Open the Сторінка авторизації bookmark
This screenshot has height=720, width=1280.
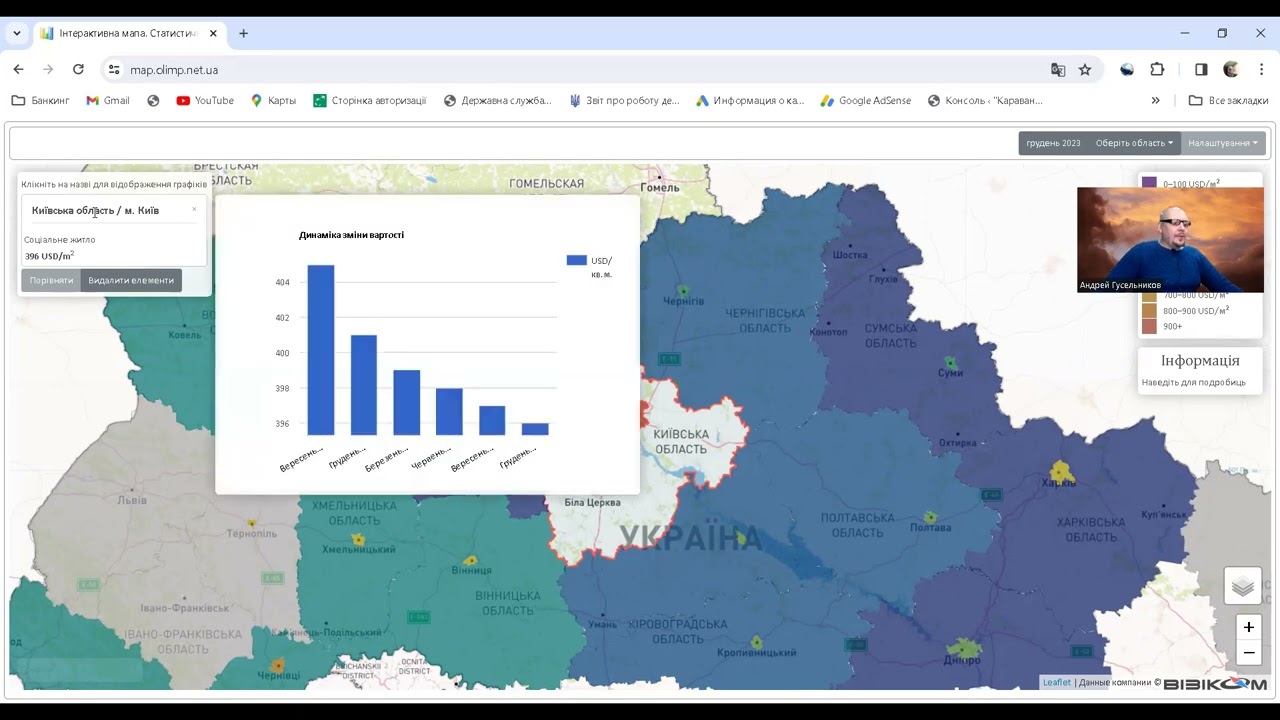pyautogui.click(x=370, y=100)
